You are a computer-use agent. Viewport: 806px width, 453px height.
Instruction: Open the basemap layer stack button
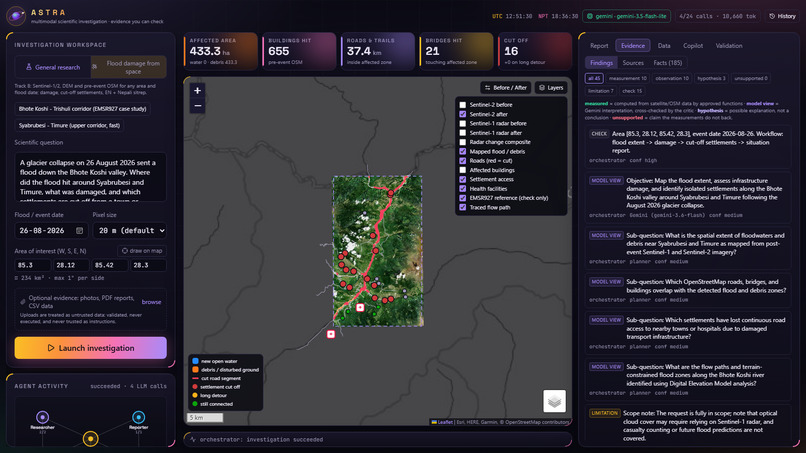click(554, 401)
